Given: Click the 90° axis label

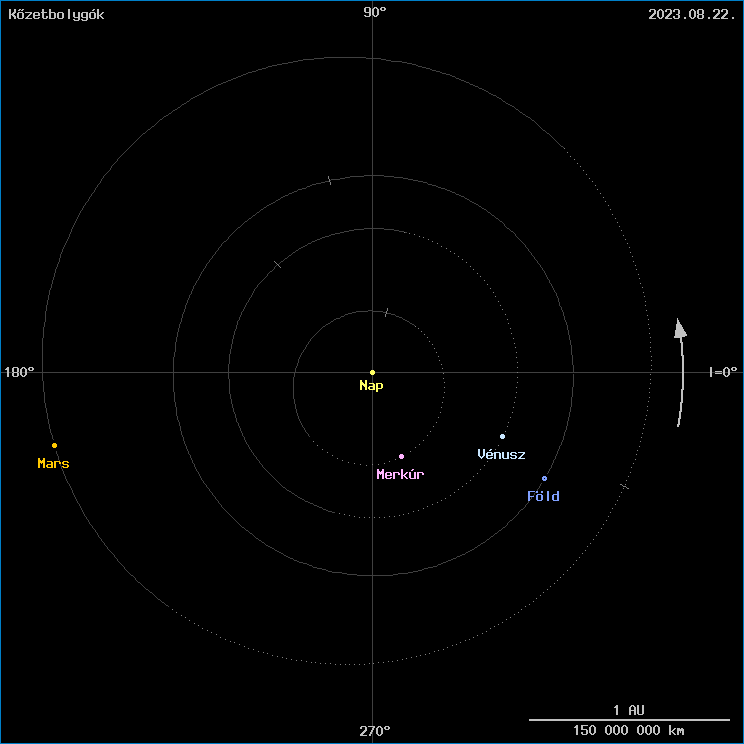Looking at the screenshot, I should pos(374,12).
